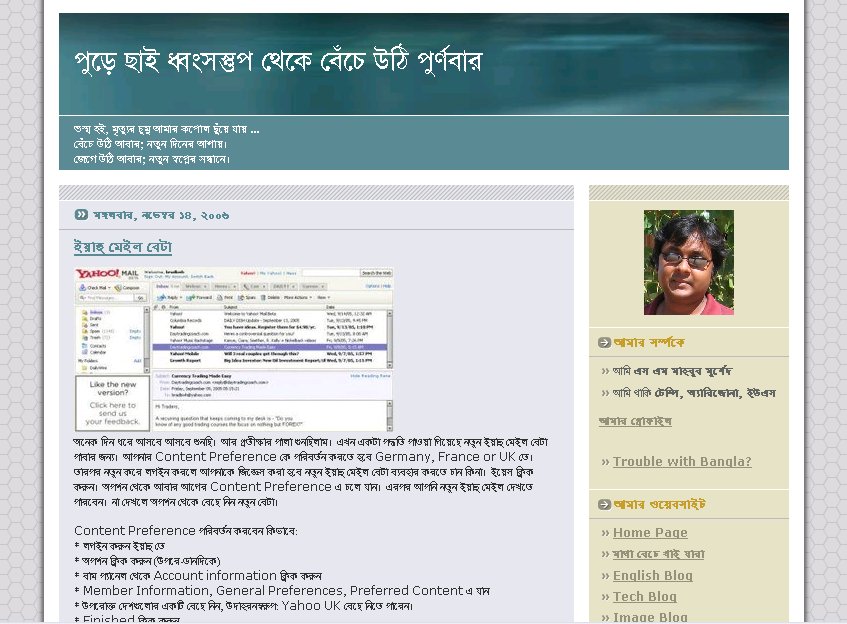This screenshot has width=847, height=624.
Task: Click the bullet line mentioning Account information
Action: click(x=198, y=576)
